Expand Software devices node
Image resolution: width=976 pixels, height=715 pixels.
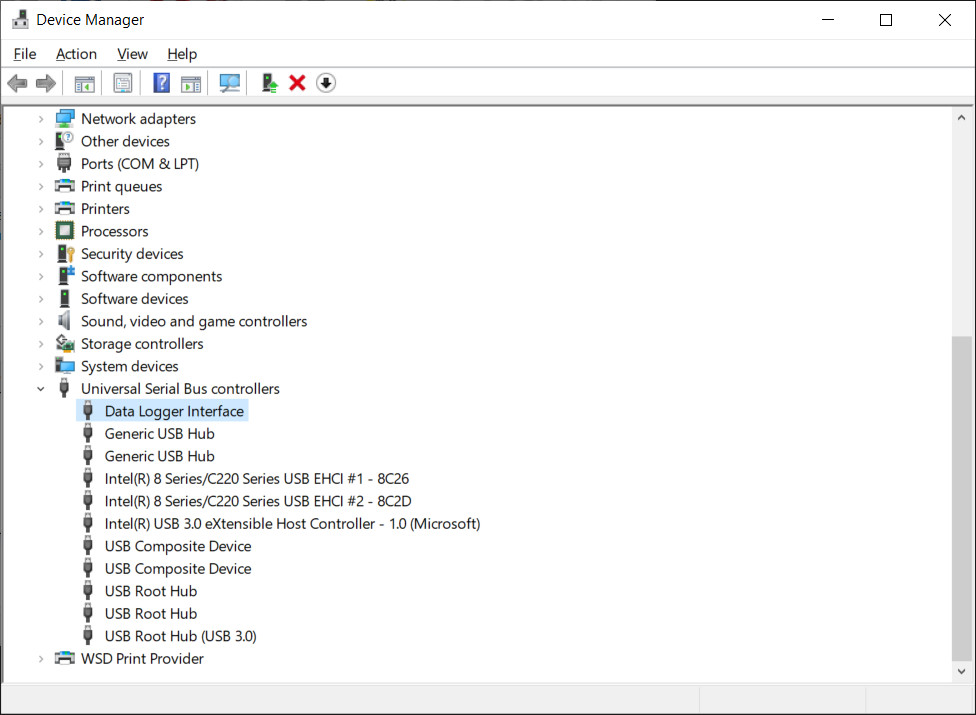[x=41, y=299]
